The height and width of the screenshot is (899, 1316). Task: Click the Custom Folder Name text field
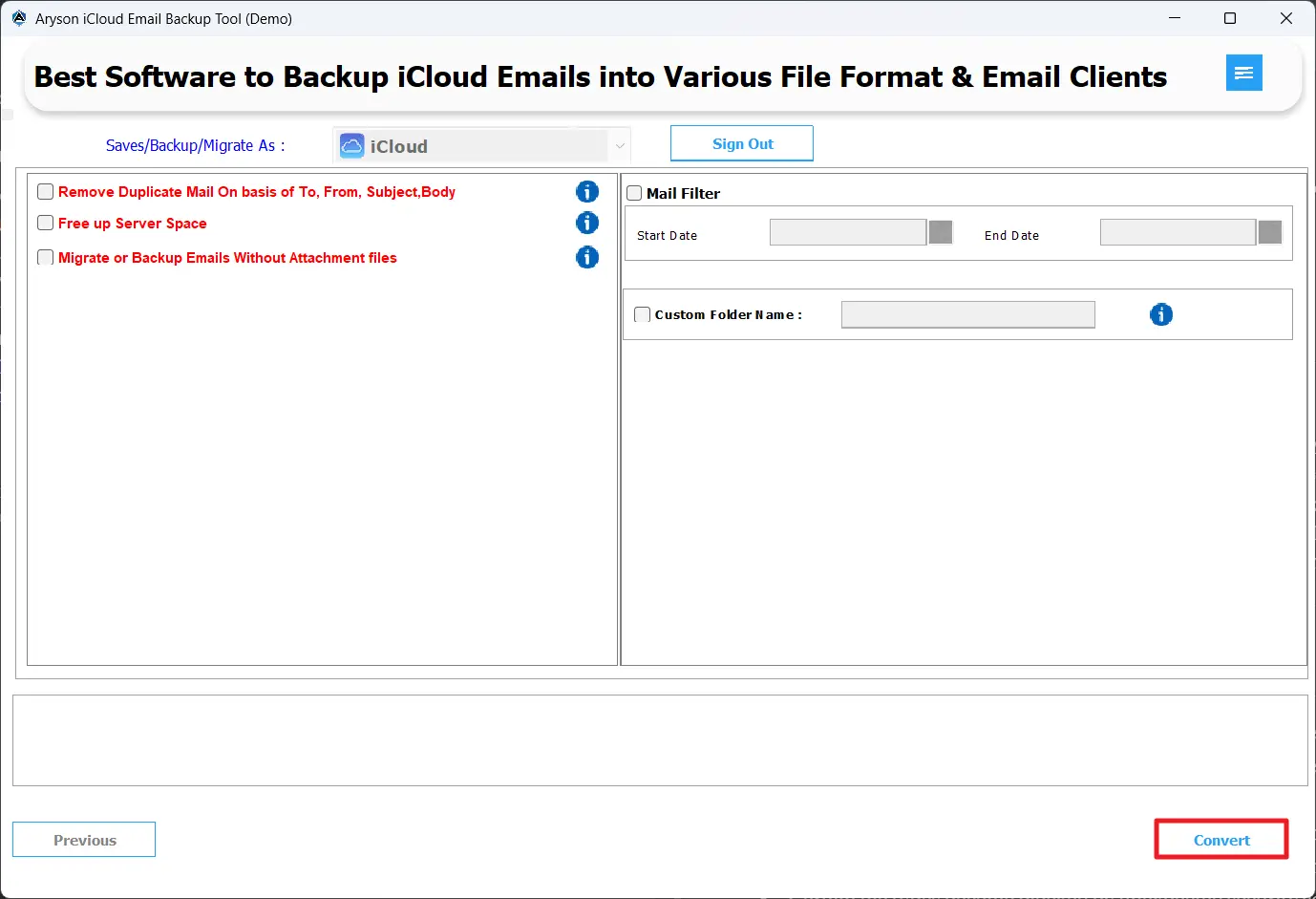[968, 314]
